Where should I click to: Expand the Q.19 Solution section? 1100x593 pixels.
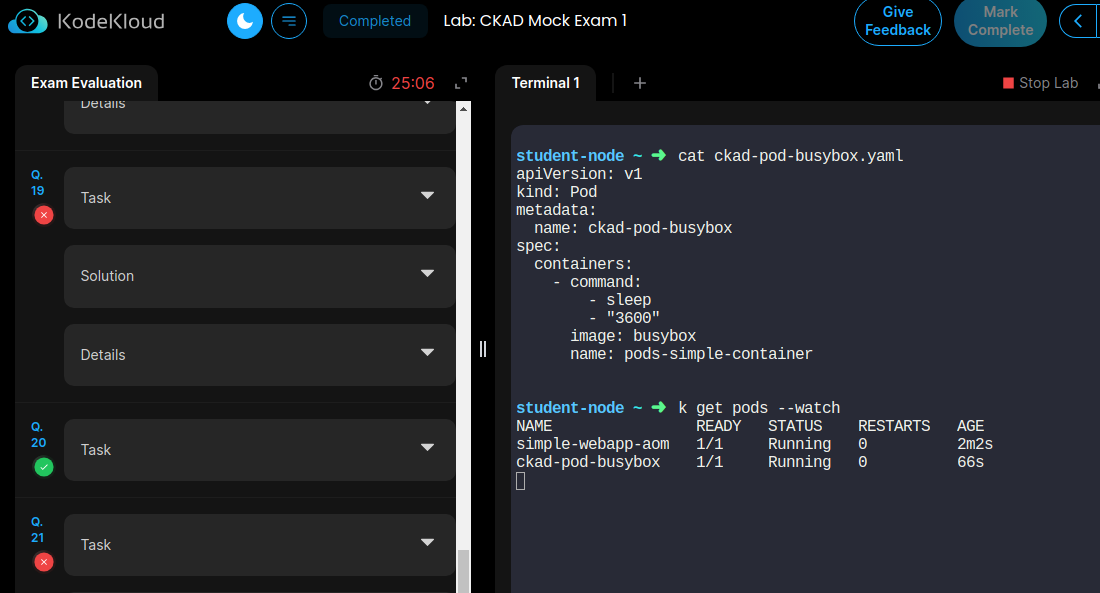tap(259, 276)
